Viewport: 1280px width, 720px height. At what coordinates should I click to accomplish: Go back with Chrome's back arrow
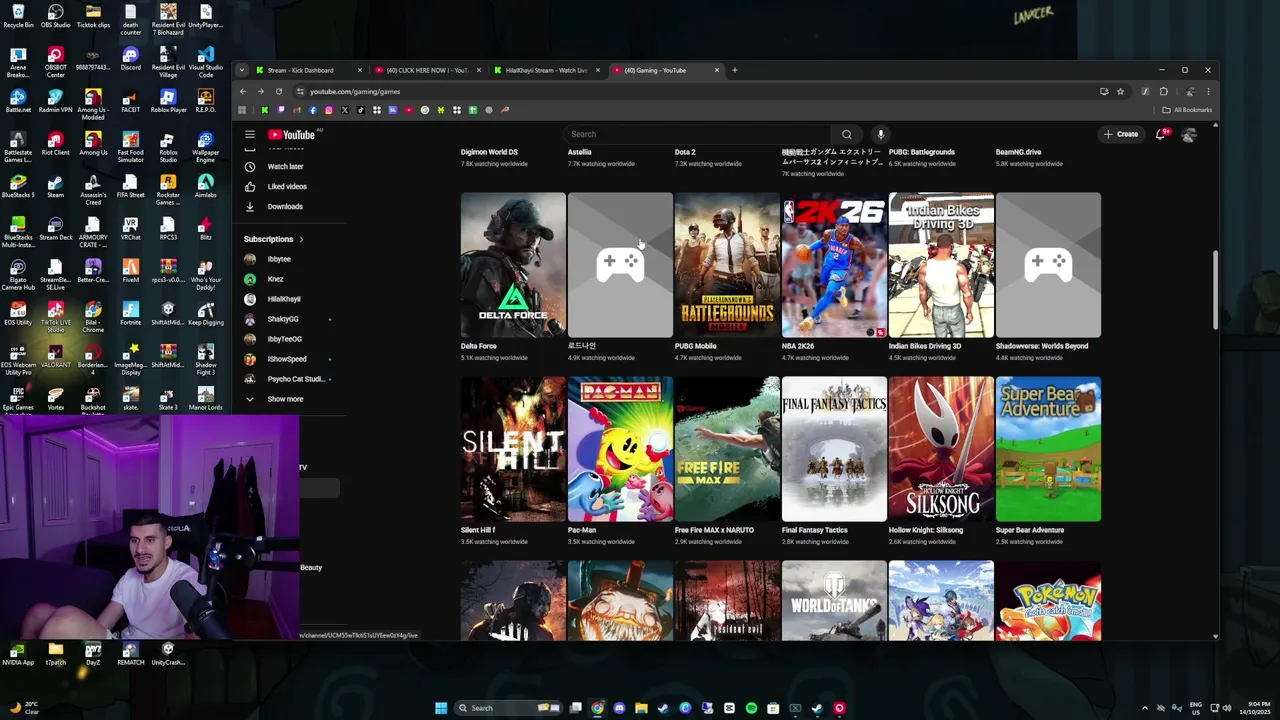[x=243, y=91]
